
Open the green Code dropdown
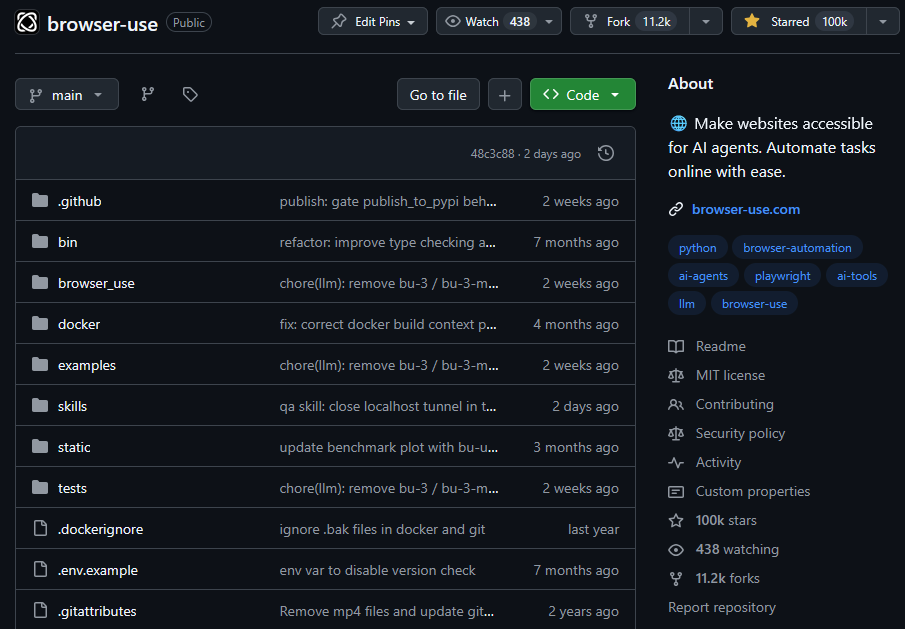tap(583, 95)
